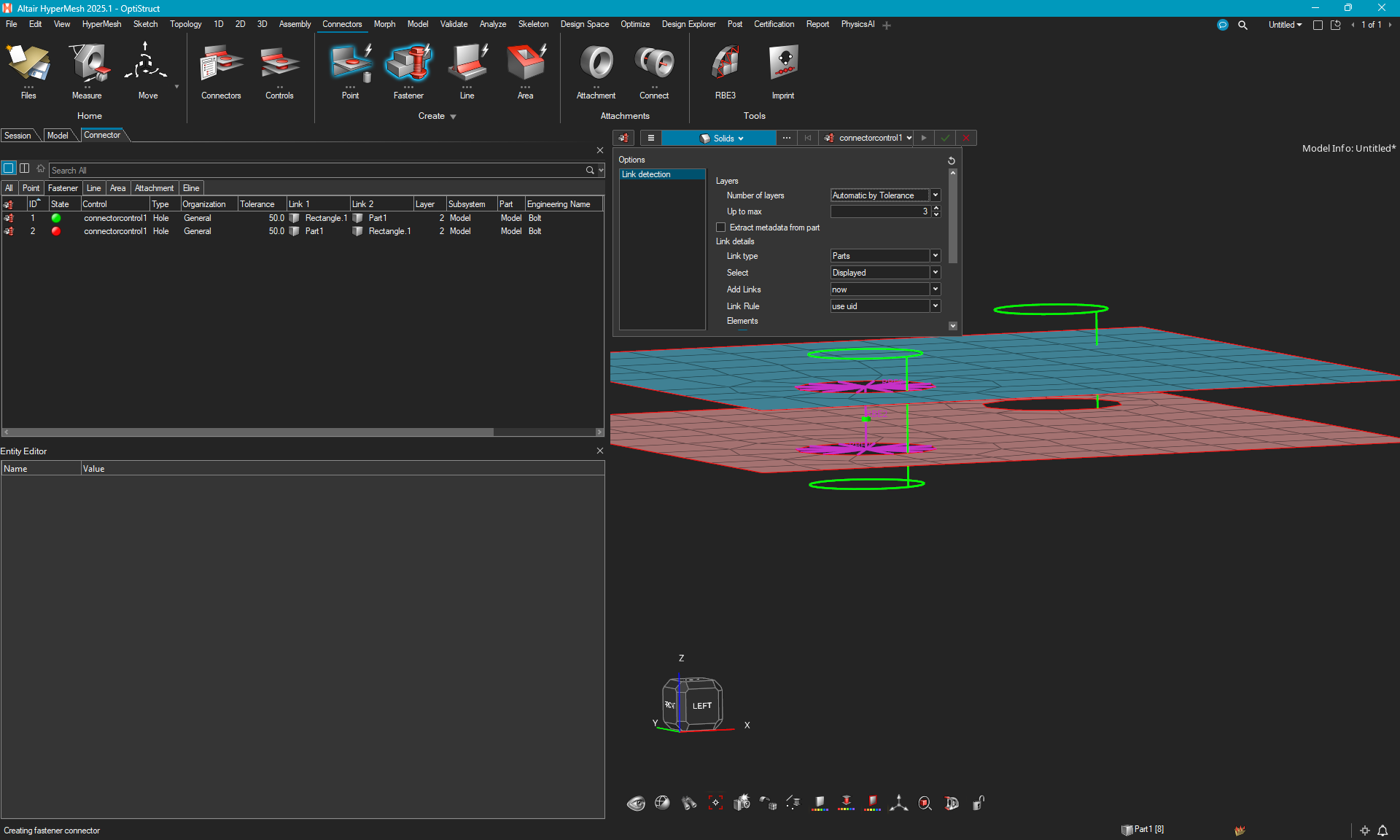This screenshot has width=1400, height=840.
Task: Open the chat assistant bubble icon
Action: tap(1223, 25)
